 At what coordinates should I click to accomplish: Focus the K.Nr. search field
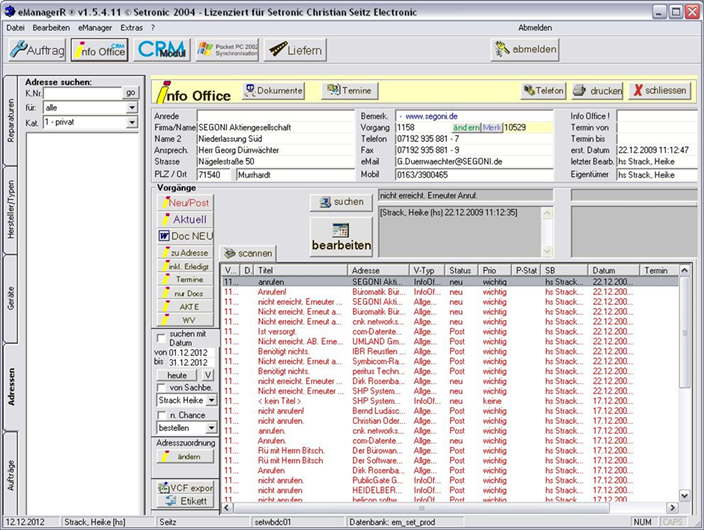(83, 93)
